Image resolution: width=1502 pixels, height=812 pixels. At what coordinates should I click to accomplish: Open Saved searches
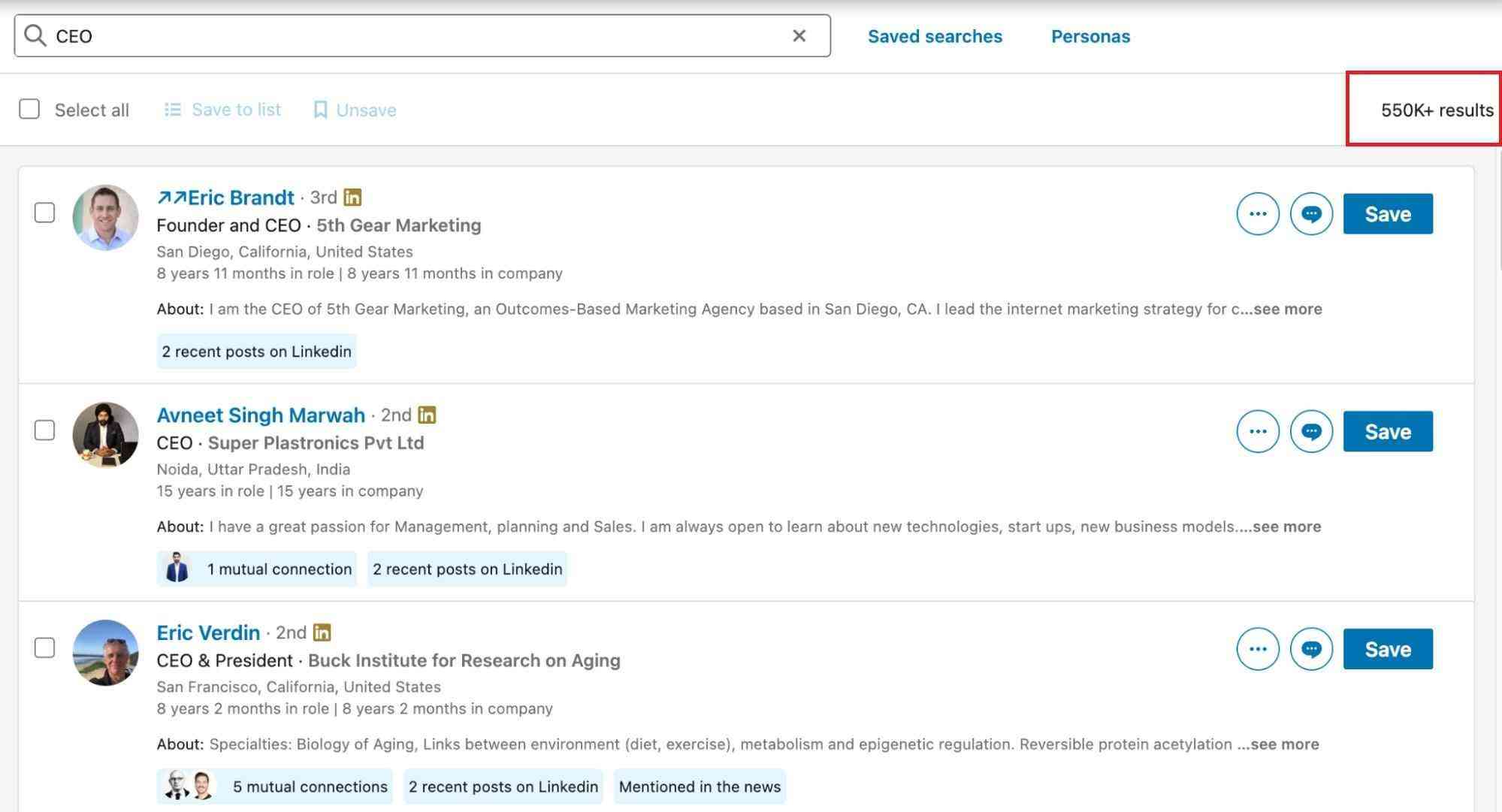point(935,35)
